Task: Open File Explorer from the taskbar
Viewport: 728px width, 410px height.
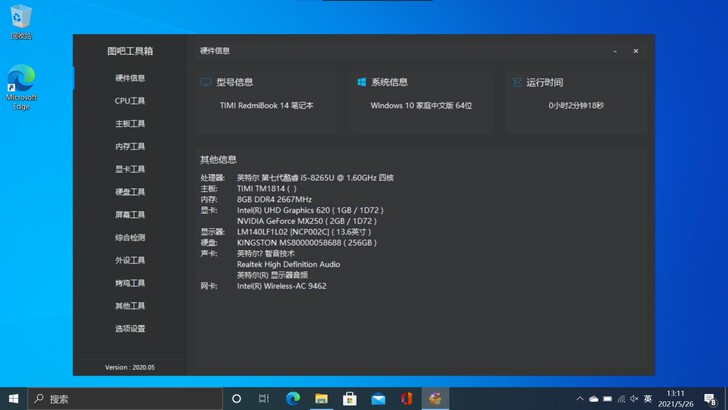Action: pyautogui.click(x=321, y=398)
